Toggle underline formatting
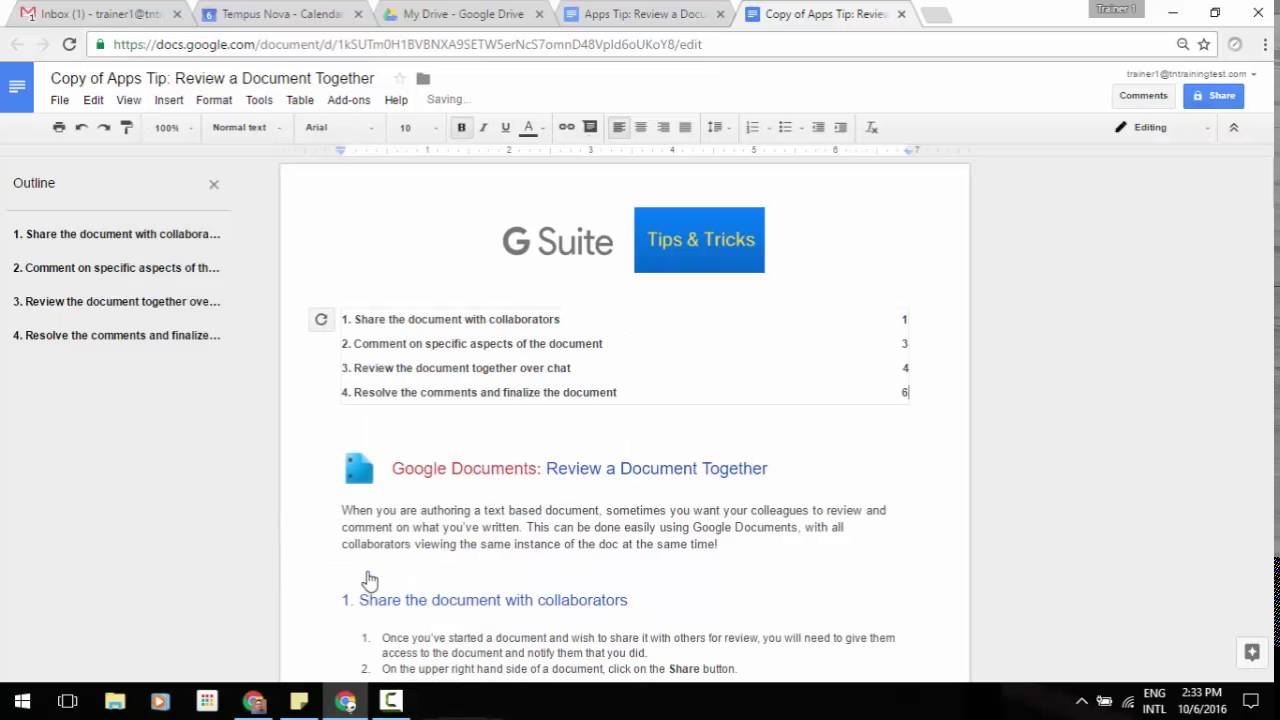Image resolution: width=1280 pixels, height=720 pixels. click(x=505, y=127)
